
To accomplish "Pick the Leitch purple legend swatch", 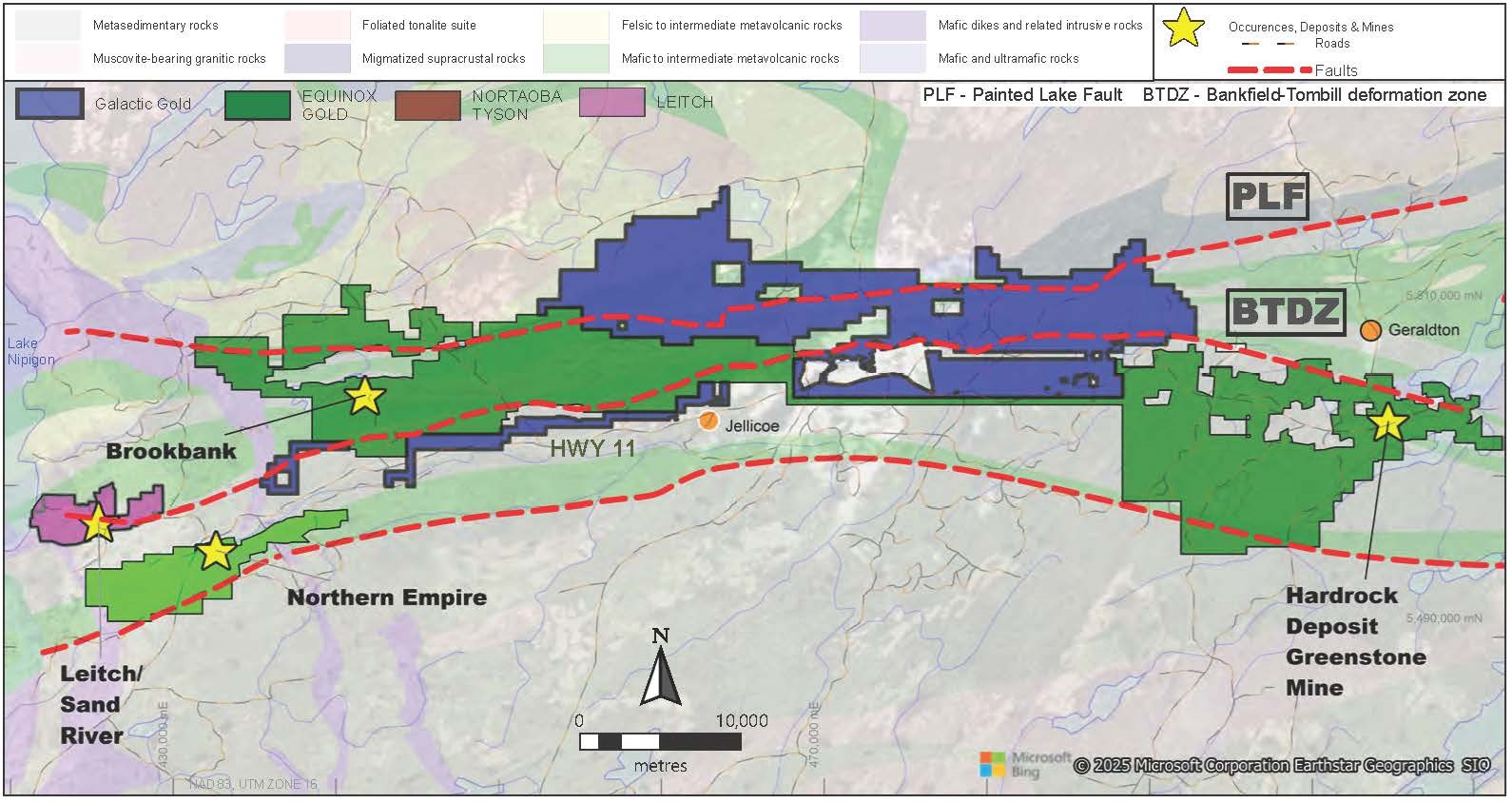I will click(x=611, y=103).
